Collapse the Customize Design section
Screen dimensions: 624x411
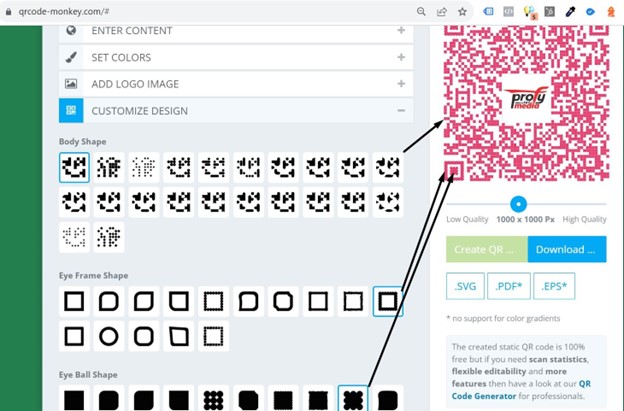click(x=236, y=111)
